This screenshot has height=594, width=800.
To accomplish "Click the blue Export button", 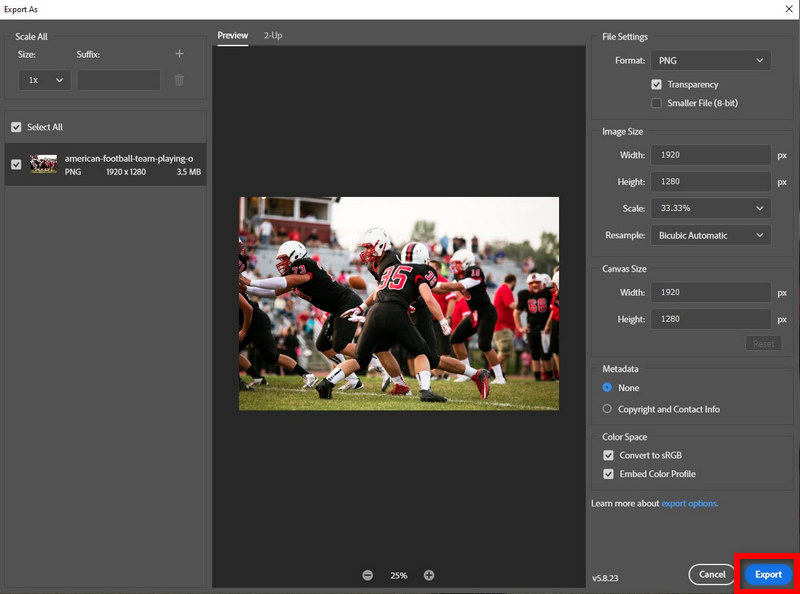I will point(768,574).
